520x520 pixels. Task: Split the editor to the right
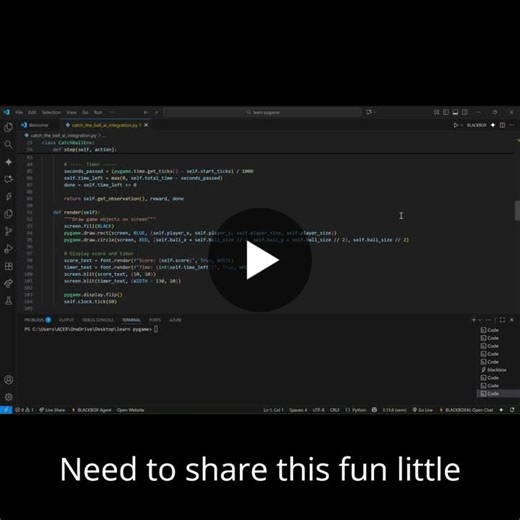pos(502,125)
